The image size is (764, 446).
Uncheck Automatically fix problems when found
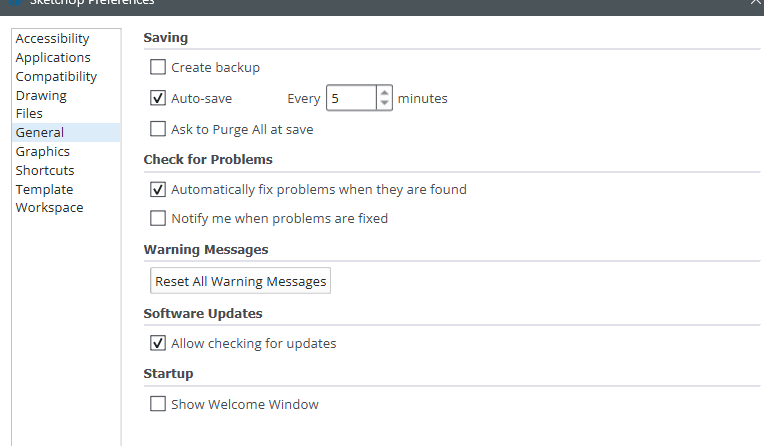pos(158,189)
